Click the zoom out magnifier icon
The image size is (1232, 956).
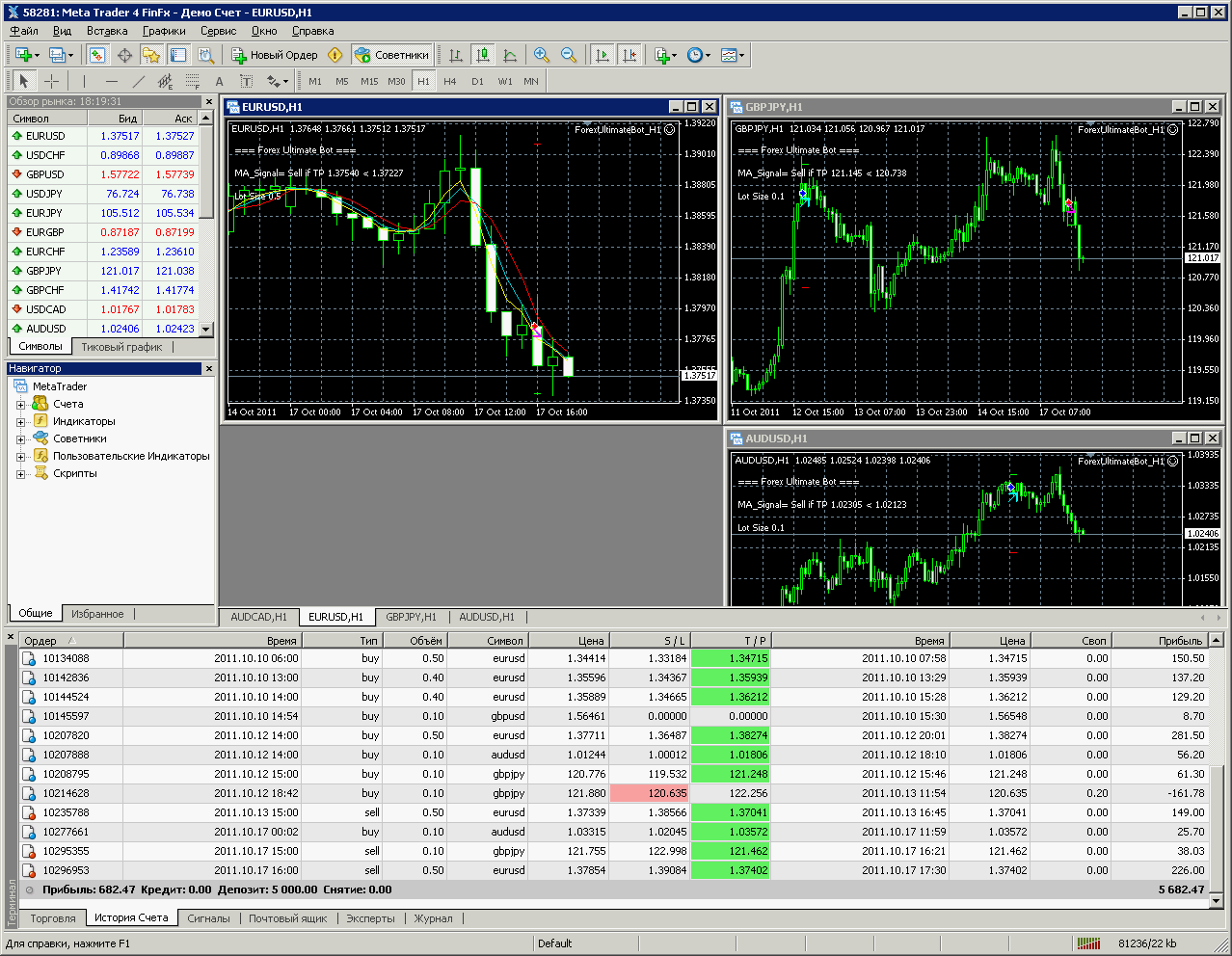coord(569,55)
